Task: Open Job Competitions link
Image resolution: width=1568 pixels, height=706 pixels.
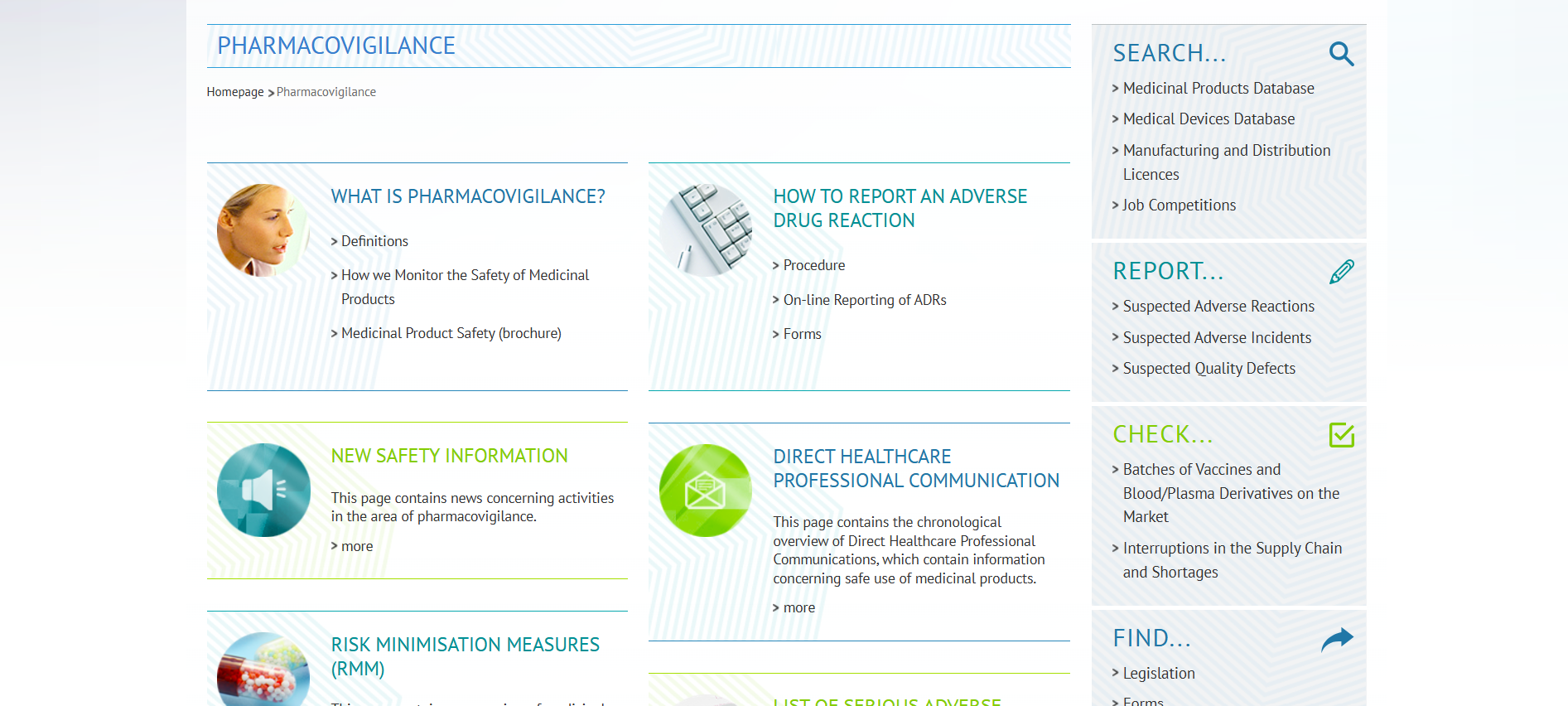Action: click(1179, 206)
